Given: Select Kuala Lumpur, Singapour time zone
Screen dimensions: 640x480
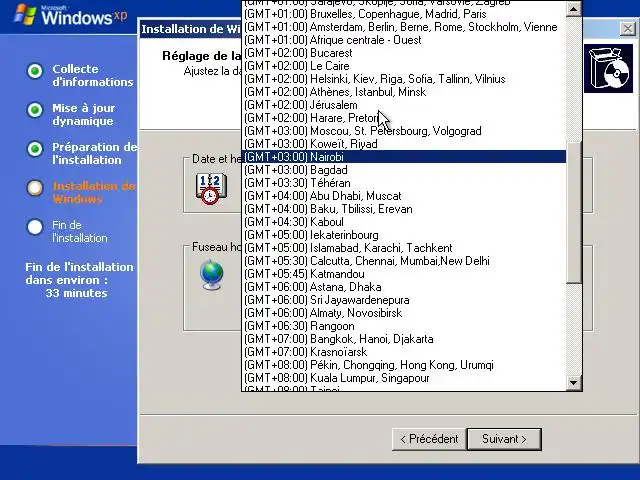Looking at the screenshot, I should [404, 378].
